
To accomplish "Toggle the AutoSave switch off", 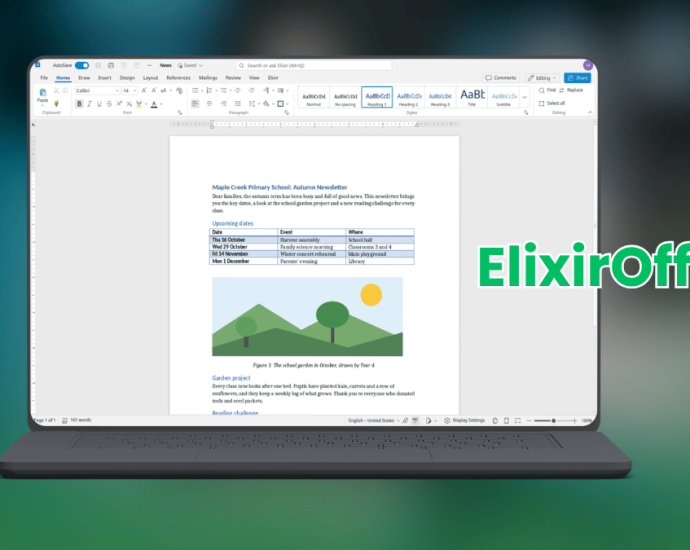I will pos(82,66).
